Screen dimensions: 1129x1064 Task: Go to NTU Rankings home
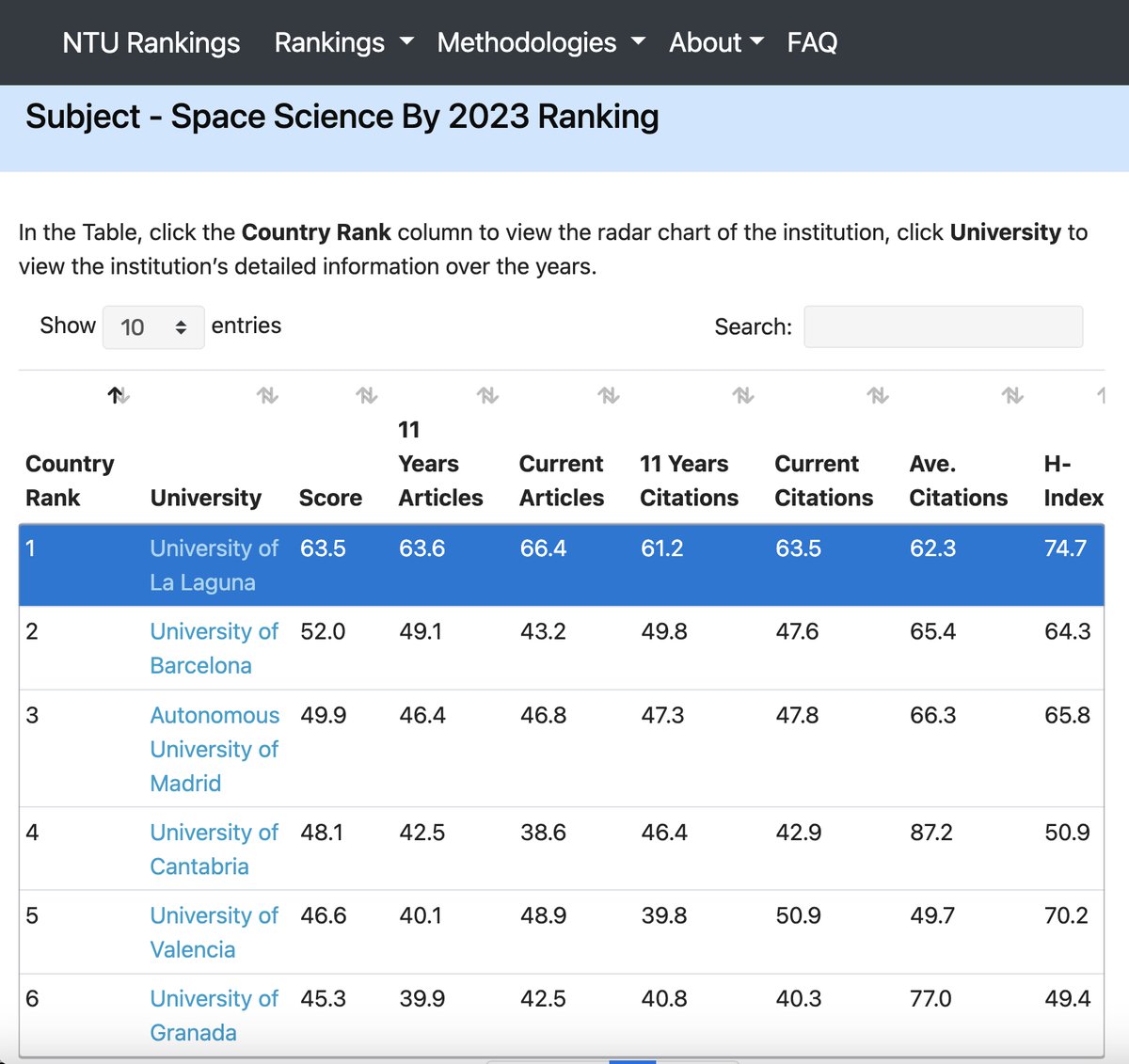click(x=151, y=42)
